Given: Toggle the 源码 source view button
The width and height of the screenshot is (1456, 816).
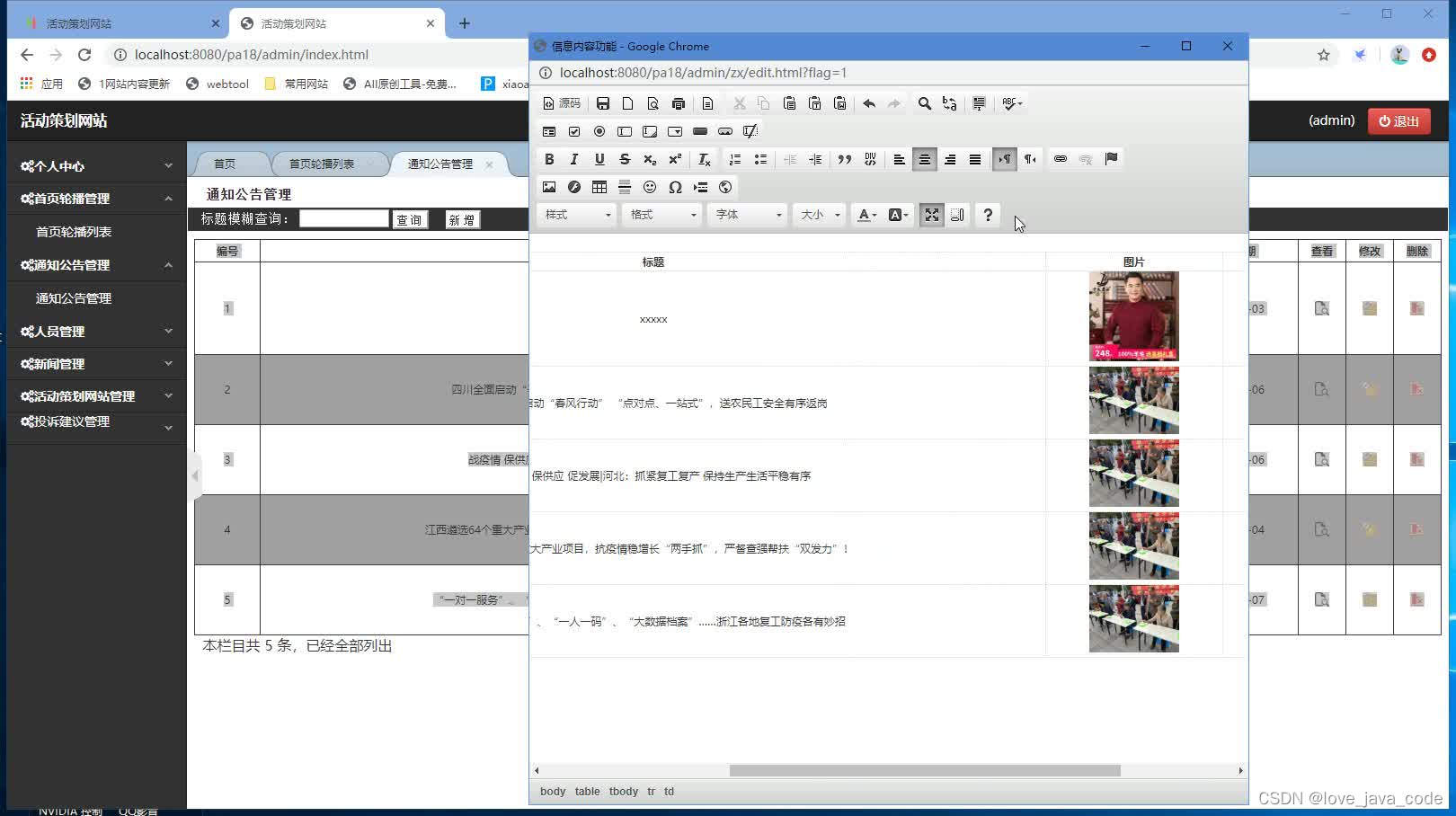Looking at the screenshot, I should (x=562, y=103).
